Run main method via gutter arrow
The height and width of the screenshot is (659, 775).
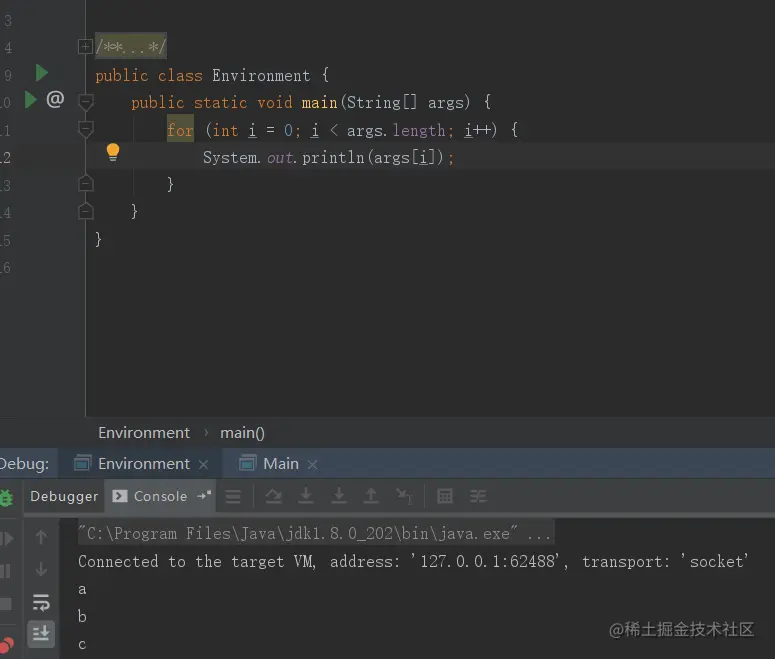(31, 100)
